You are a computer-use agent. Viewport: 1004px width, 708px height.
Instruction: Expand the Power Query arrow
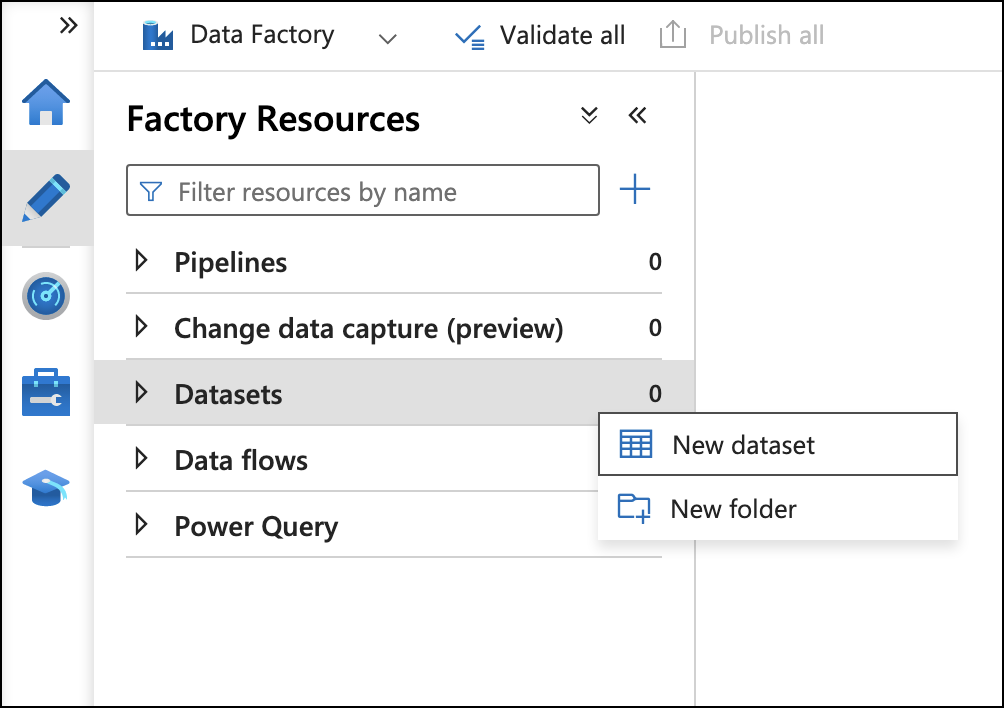141,526
